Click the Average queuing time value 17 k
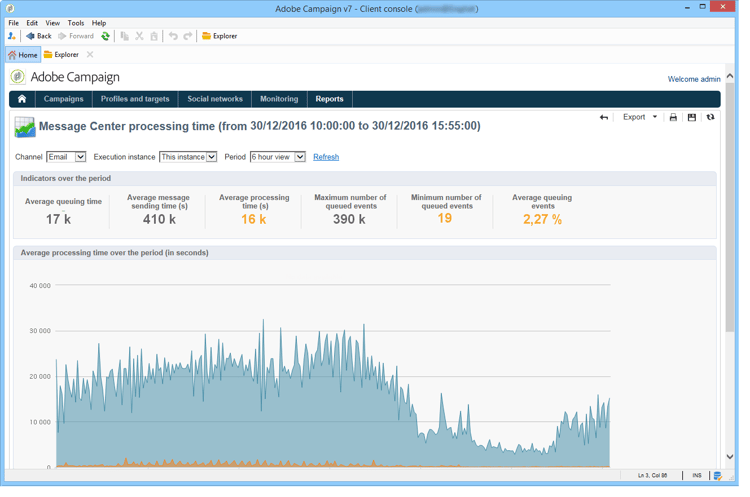Screen dimensions: 750x497 (58, 220)
